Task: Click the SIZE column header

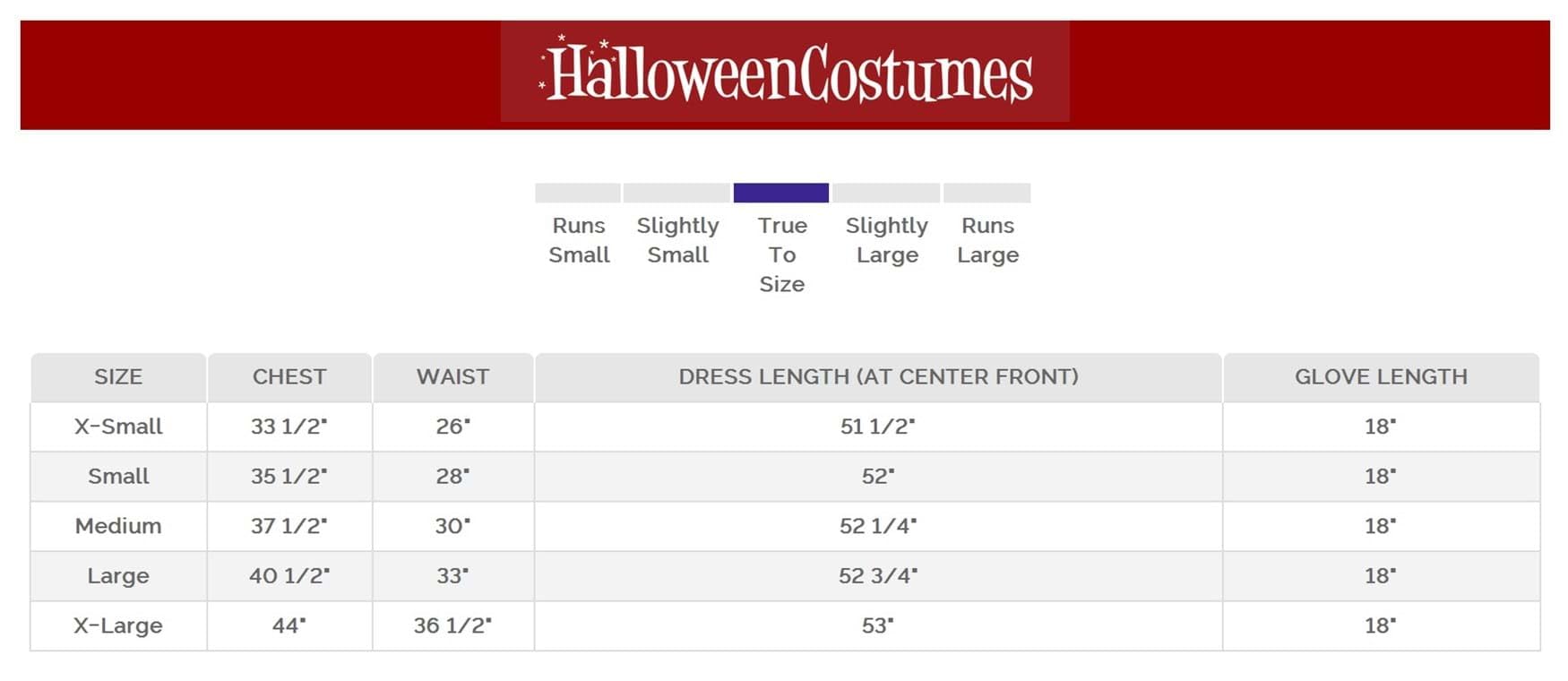Action: 118,377
